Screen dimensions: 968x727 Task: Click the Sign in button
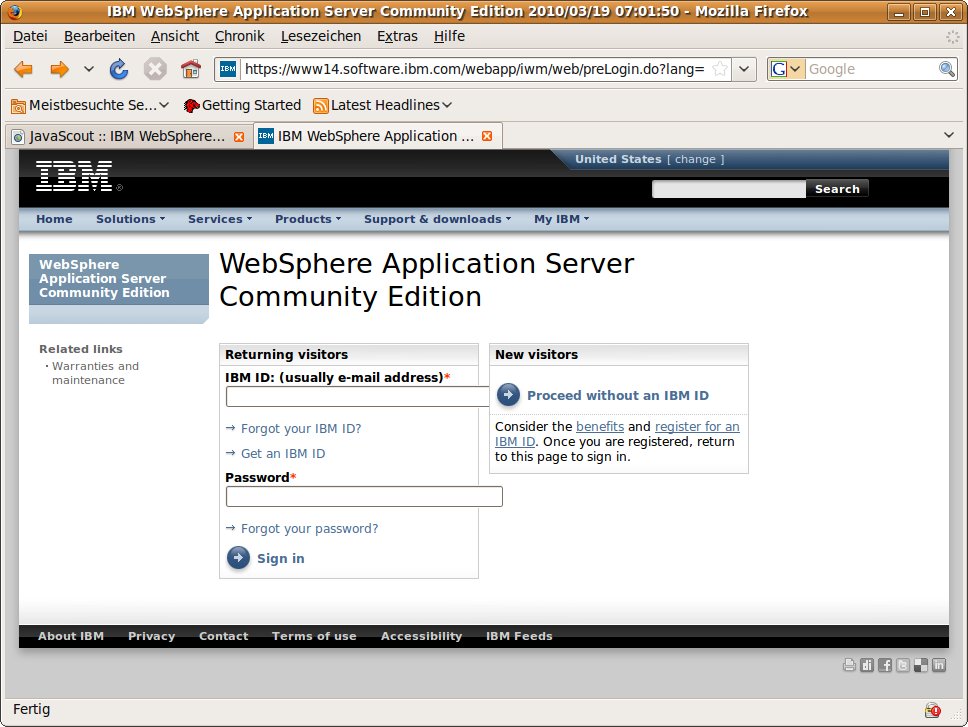(x=280, y=558)
